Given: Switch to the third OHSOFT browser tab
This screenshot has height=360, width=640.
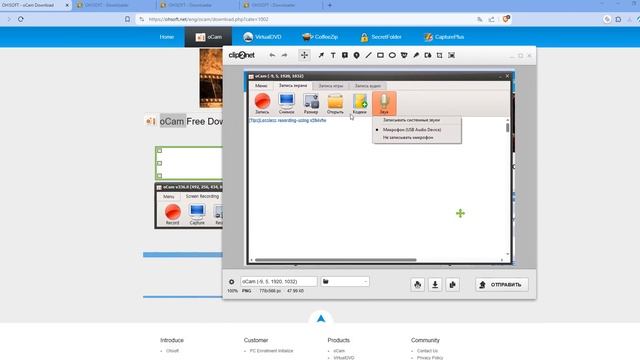Looking at the screenshot, I should click(x=198, y=5).
